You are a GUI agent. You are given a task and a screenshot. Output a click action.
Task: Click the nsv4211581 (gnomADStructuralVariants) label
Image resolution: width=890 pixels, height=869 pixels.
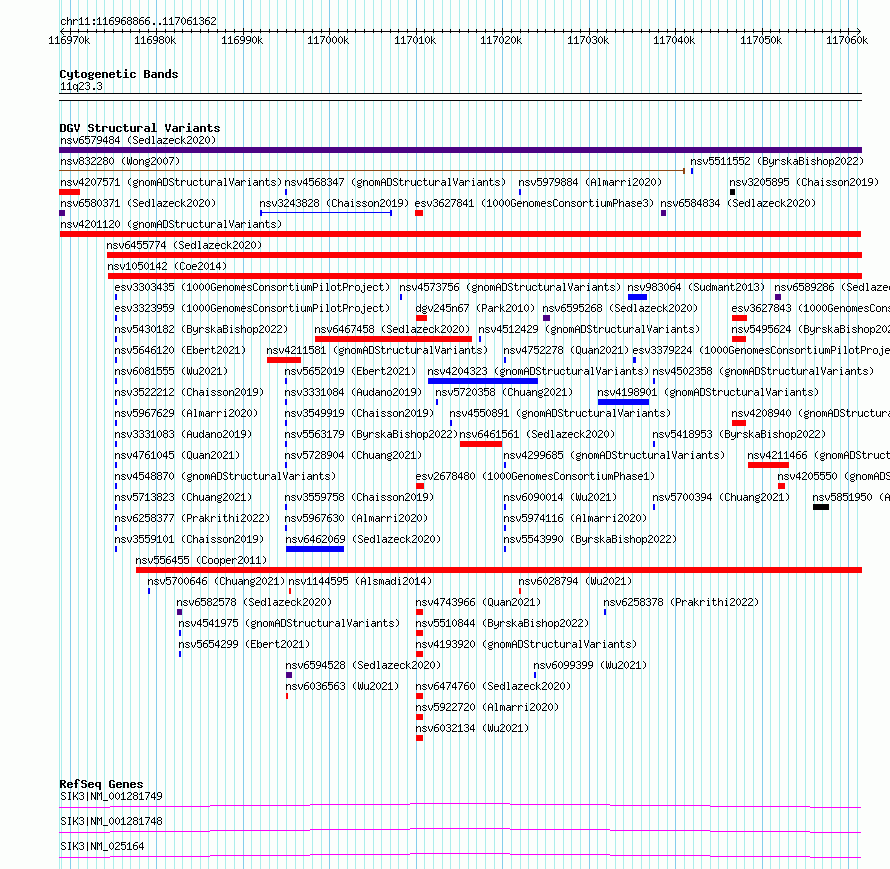tap(377, 350)
